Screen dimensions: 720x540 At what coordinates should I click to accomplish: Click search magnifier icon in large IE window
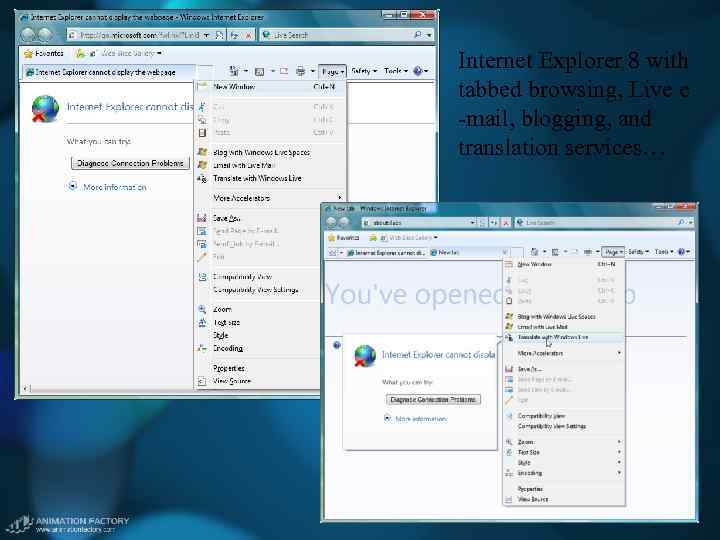417,35
